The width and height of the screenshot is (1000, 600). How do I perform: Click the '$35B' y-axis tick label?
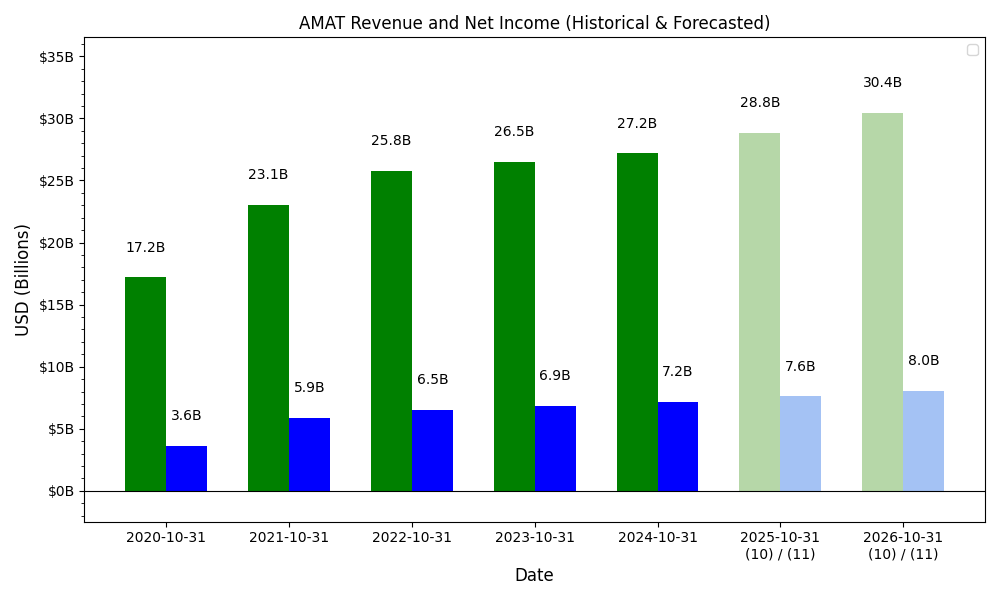coord(56,57)
